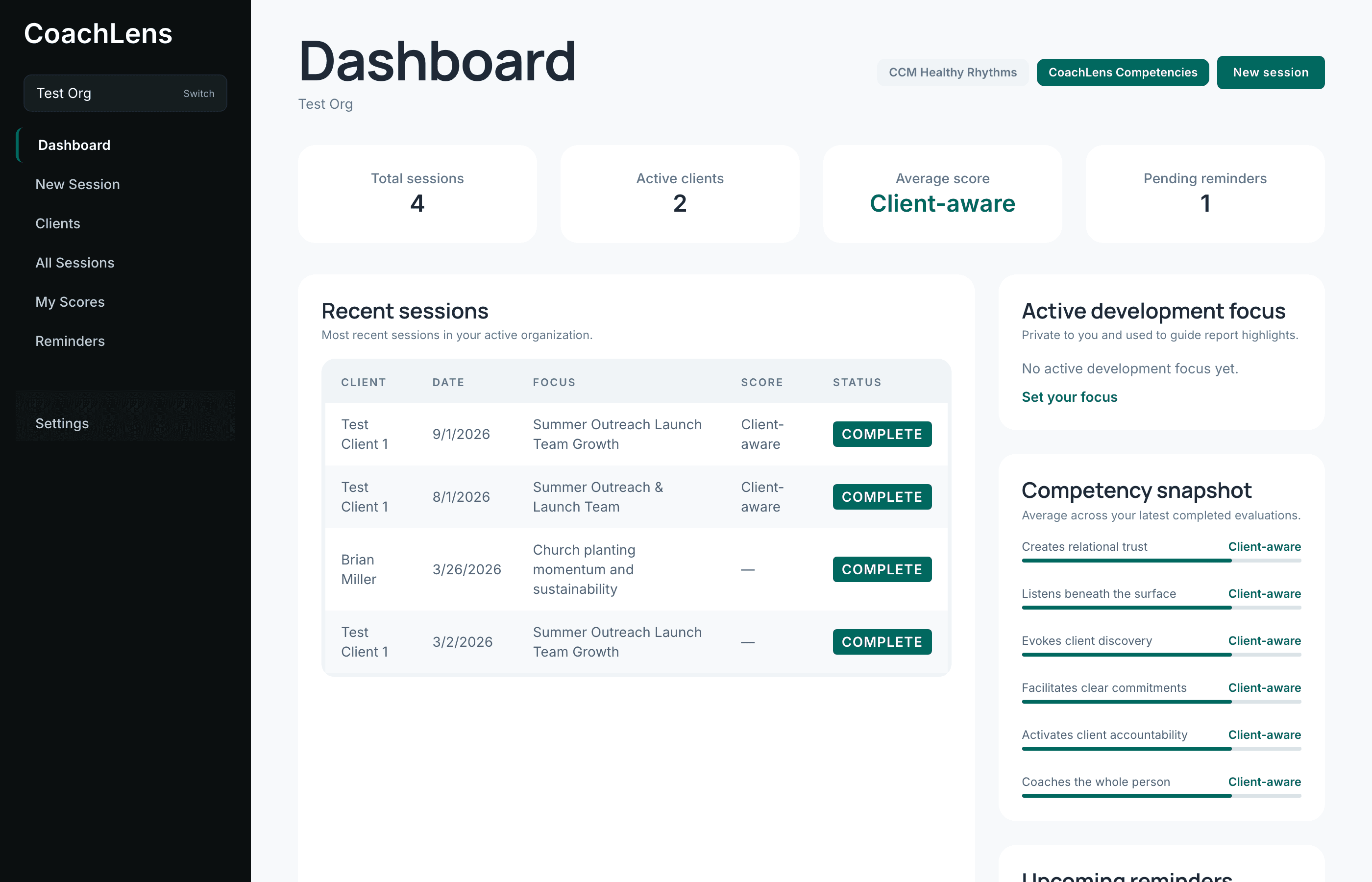
Task: Click COMPLETE badge for 9/1/2026 session
Action: point(882,434)
